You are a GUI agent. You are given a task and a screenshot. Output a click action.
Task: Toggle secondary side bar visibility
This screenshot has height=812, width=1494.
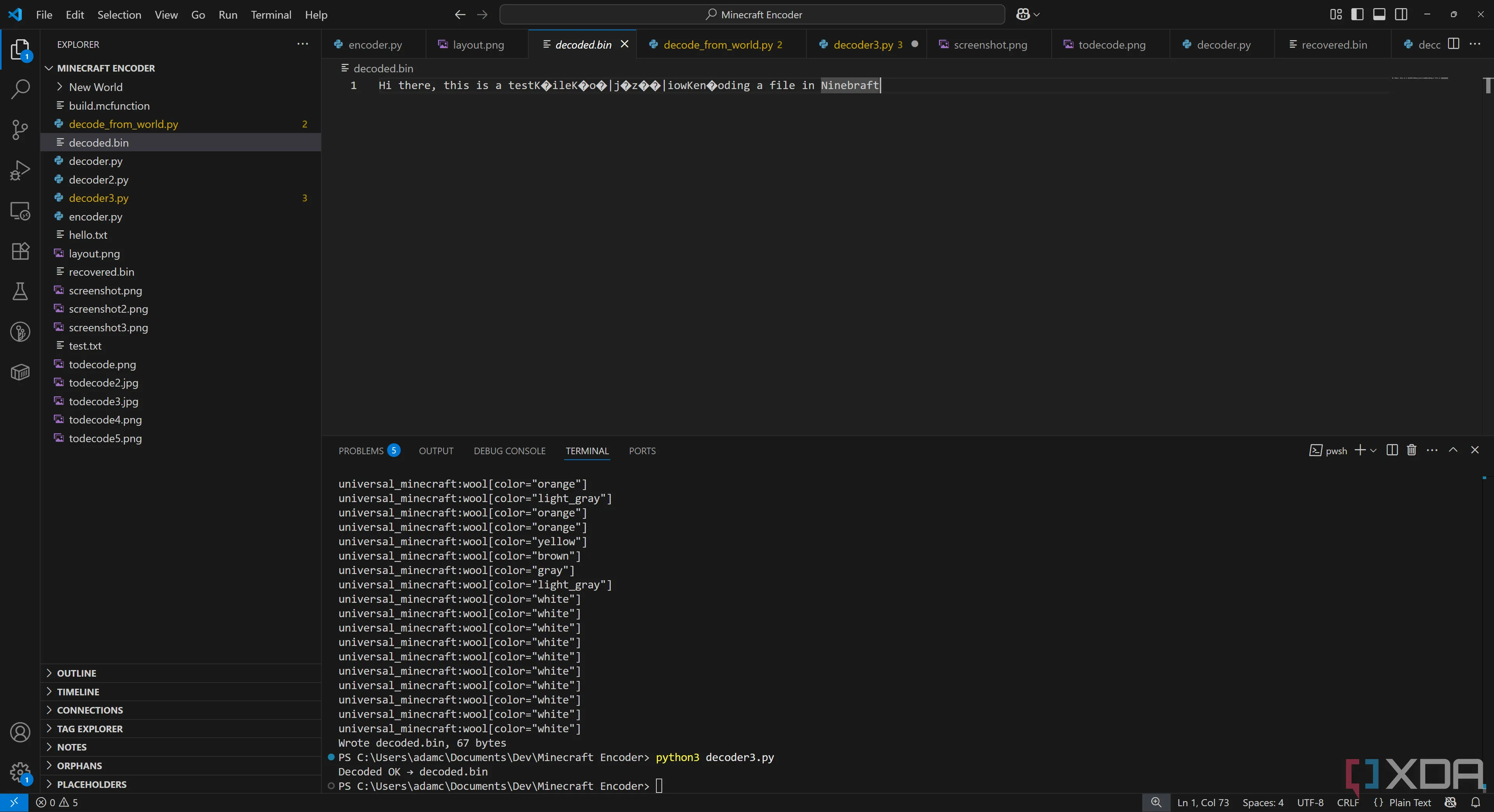1401,14
